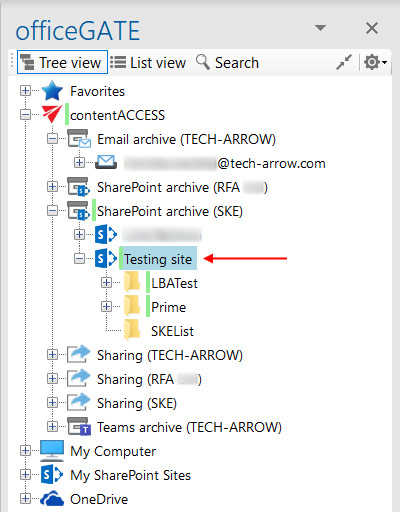Open the Search tab
The height and width of the screenshot is (512, 400).
(x=228, y=63)
